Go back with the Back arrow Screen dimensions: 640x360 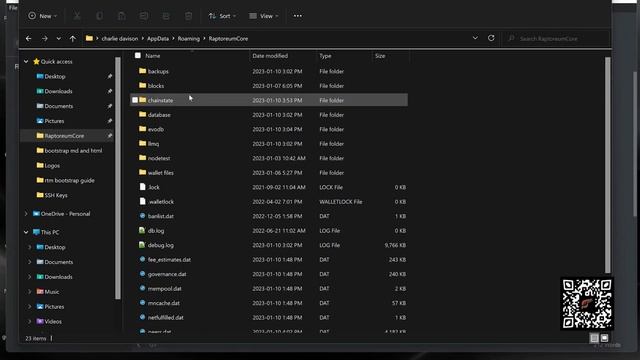29,38
